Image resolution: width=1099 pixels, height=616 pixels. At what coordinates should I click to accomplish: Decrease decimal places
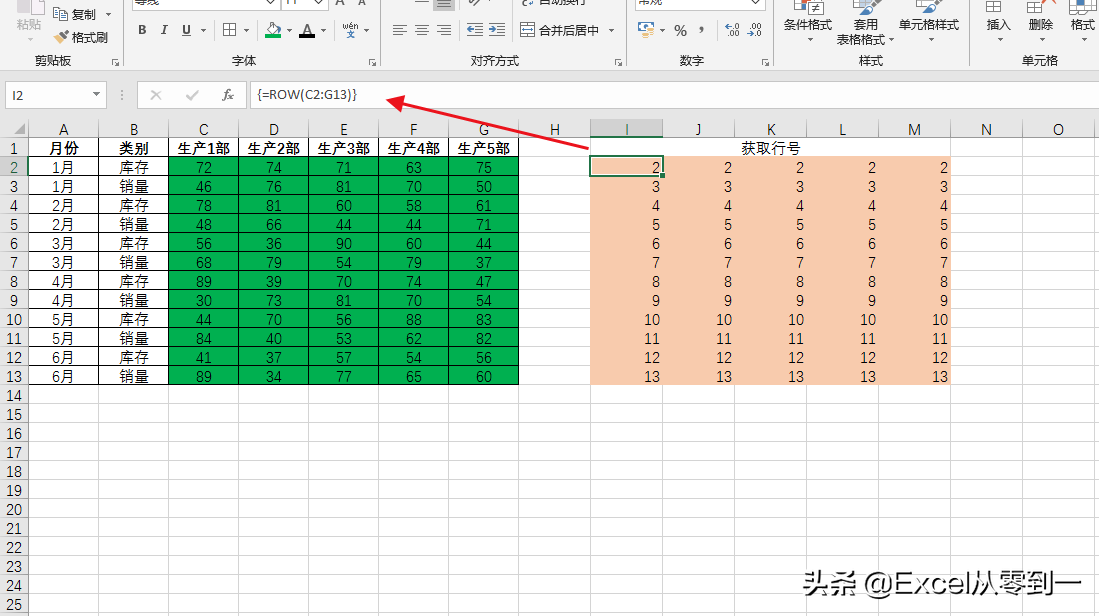point(755,30)
